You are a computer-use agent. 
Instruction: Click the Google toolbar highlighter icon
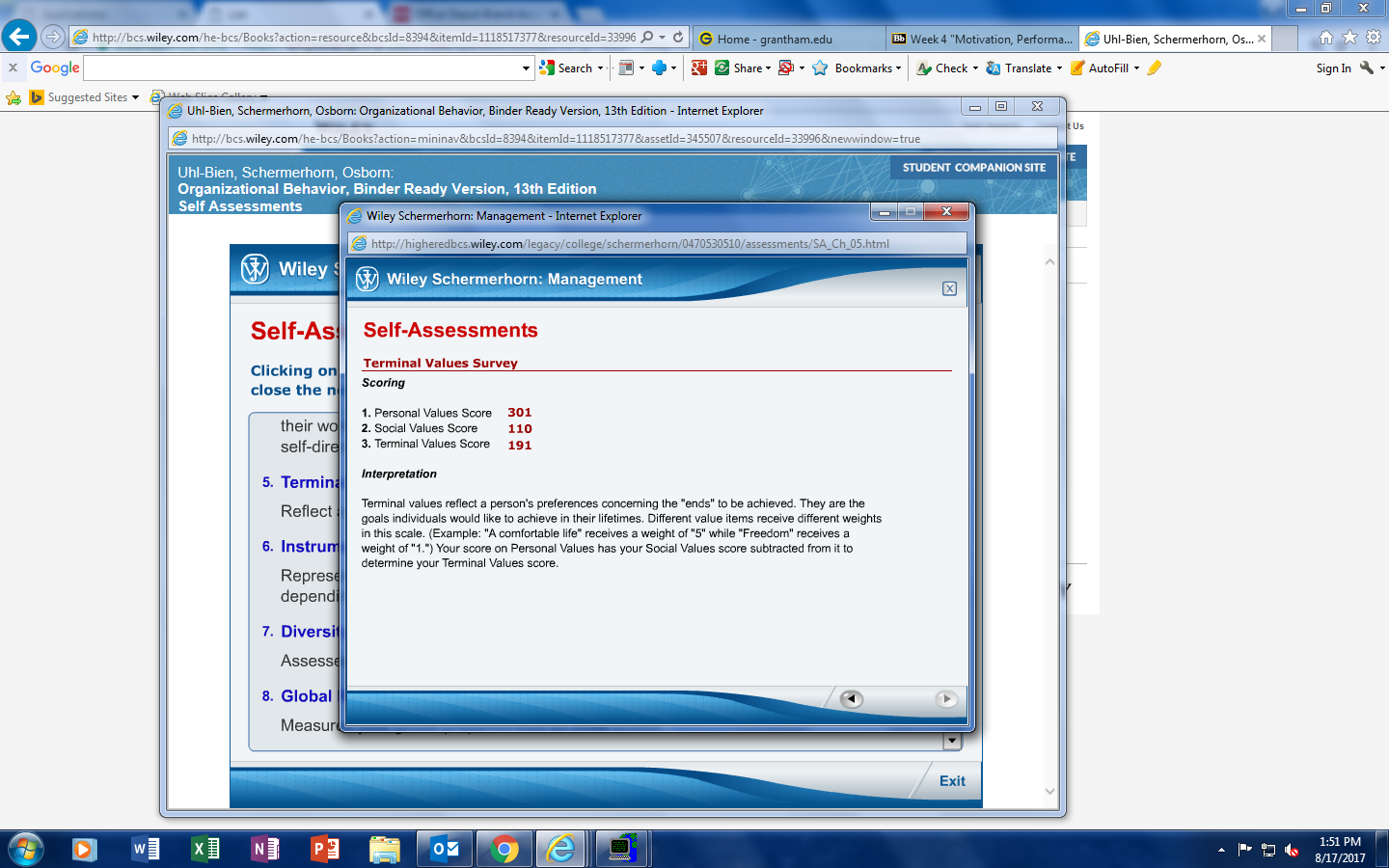(1155, 68)
